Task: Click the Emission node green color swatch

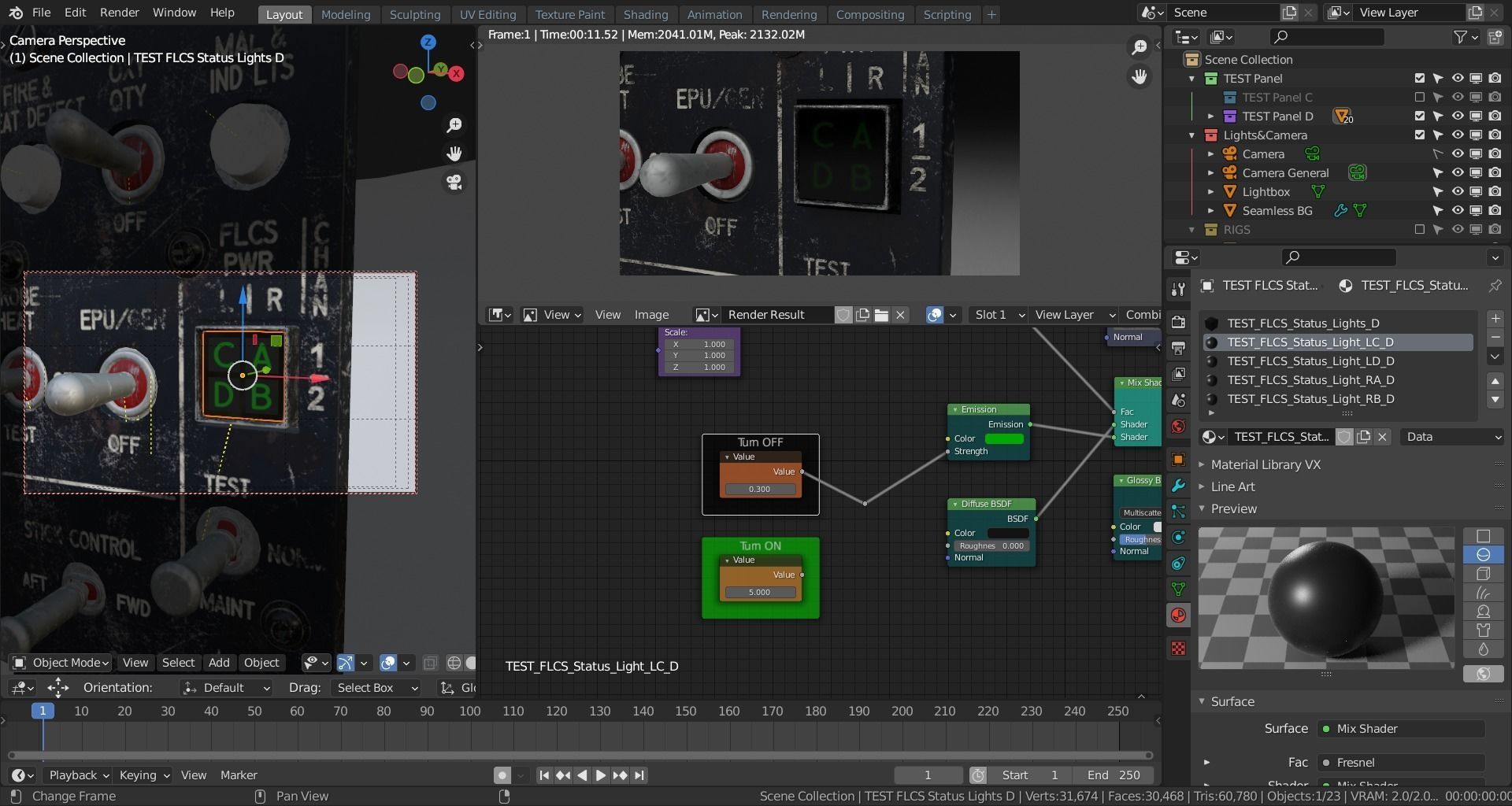Action: [x=1004, y=439]
